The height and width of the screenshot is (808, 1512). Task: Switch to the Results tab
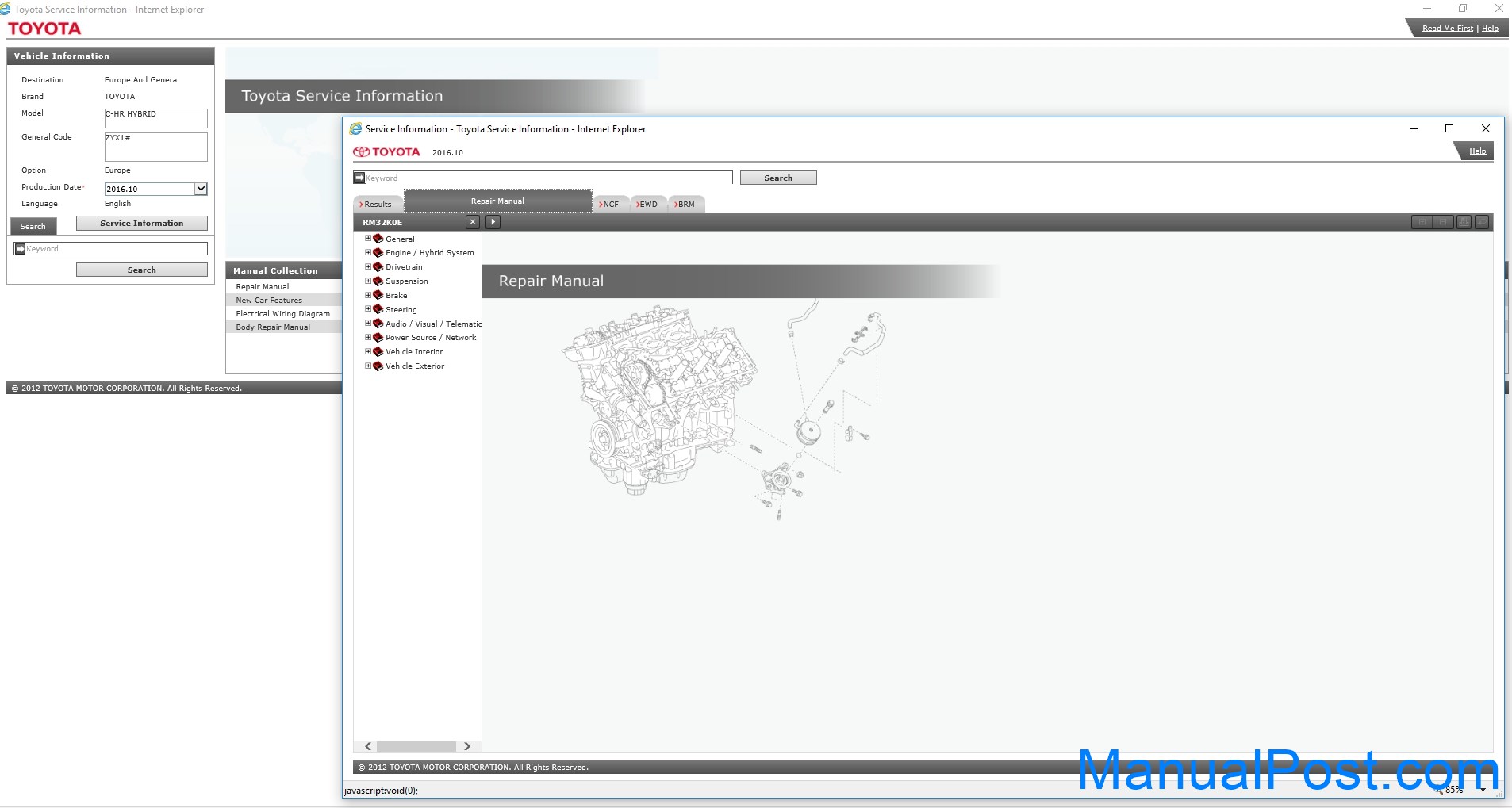click(378, 204)
